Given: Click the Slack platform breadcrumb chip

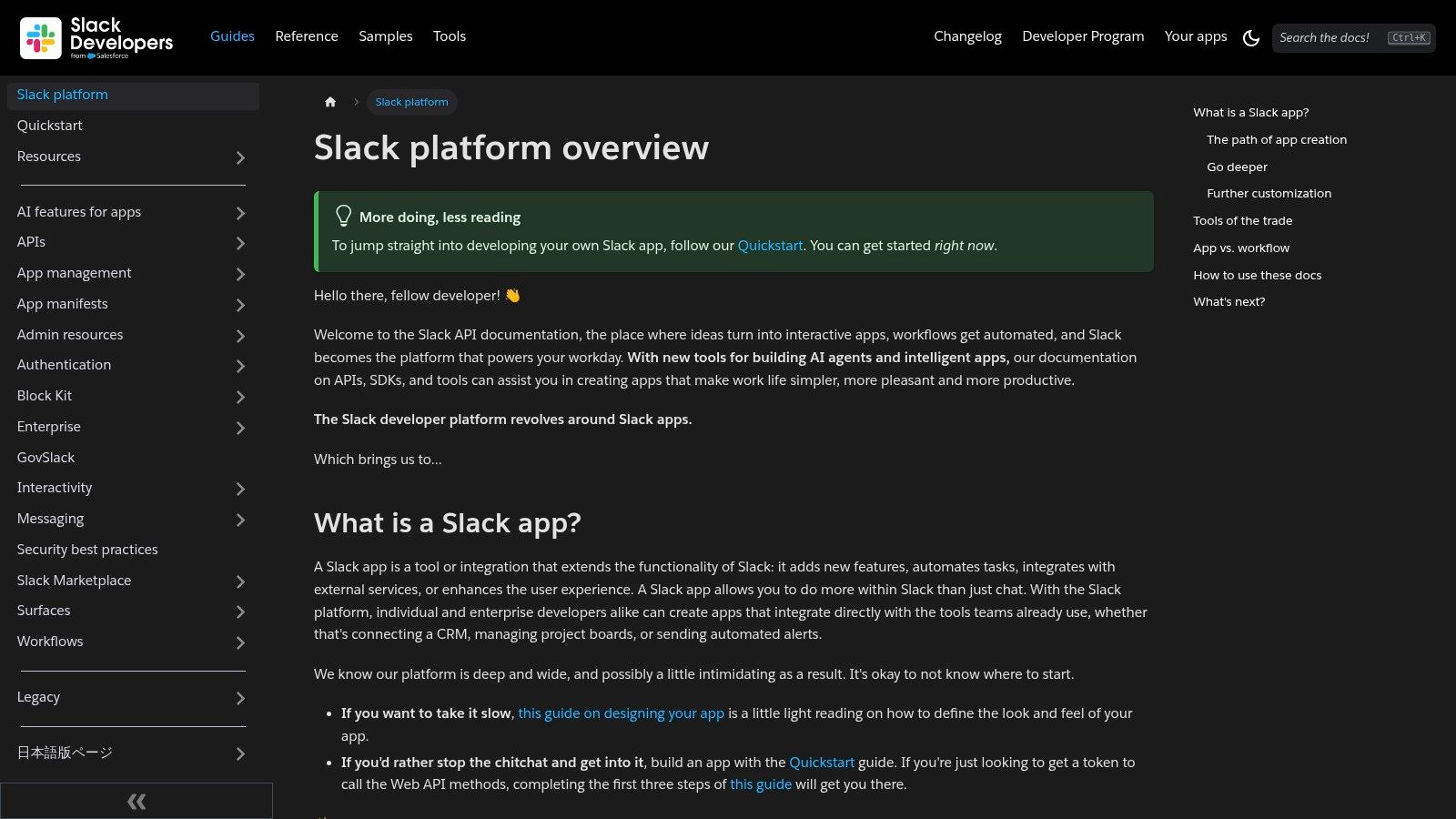Looking at the screenshot, I should point(411,102).
